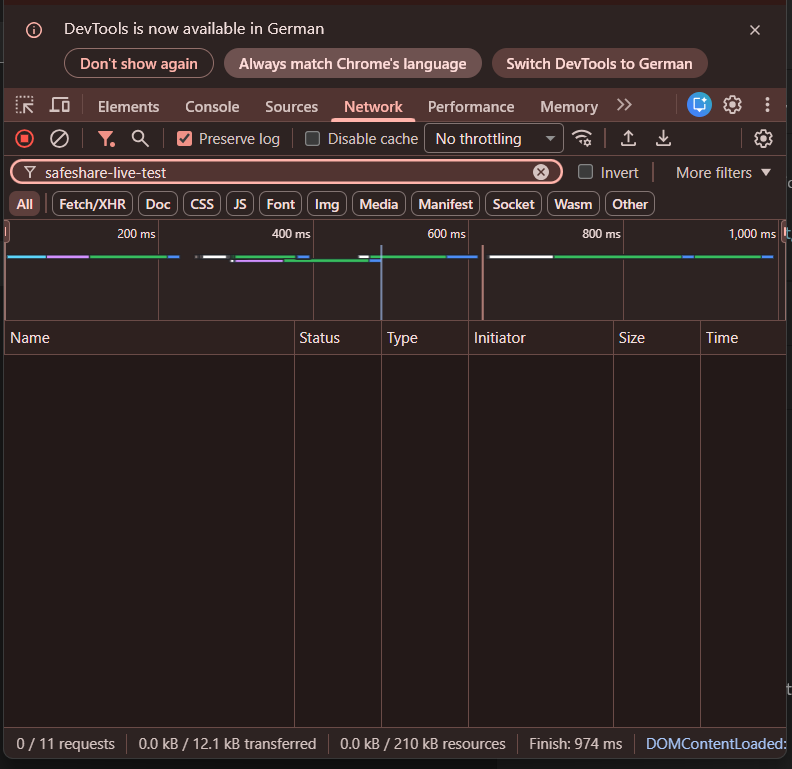The width and height of the screenshot is (792, 769).
Task: Click the red load event marker
Action: (x=483, y=283)
